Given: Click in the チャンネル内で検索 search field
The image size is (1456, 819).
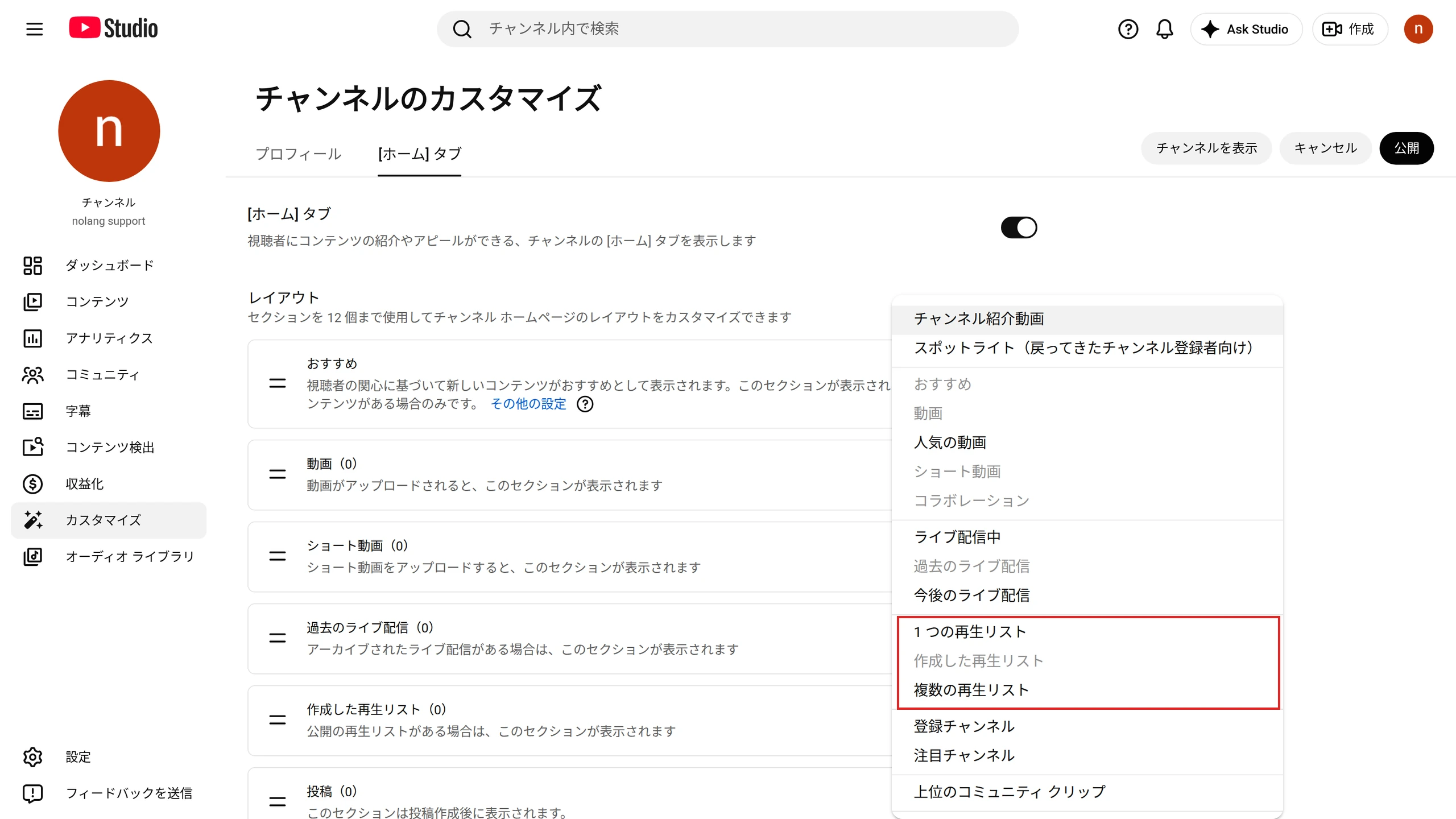Looking at the screenshot, I should [728, 29].
